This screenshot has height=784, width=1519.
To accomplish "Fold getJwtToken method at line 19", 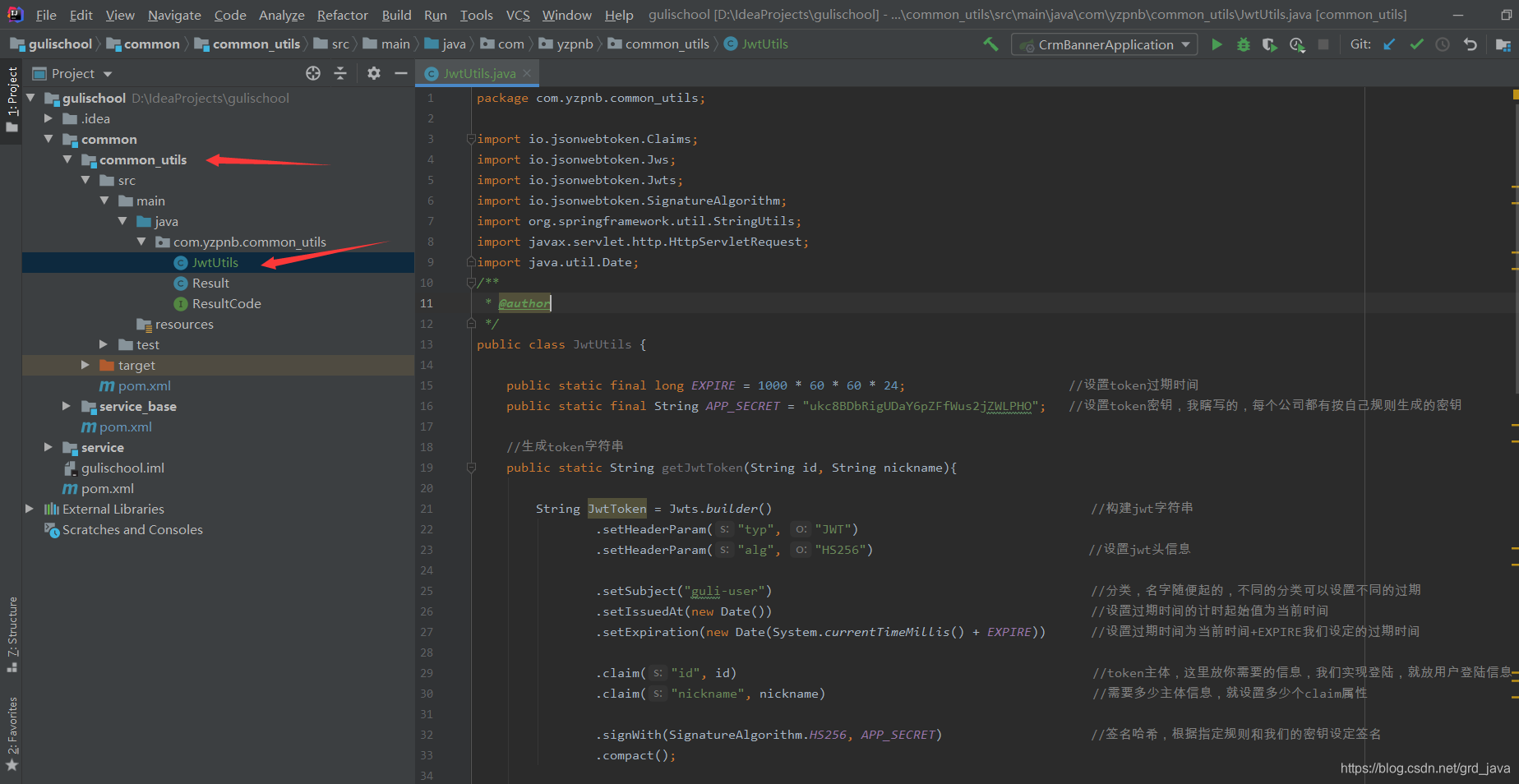I will point(471,468).
